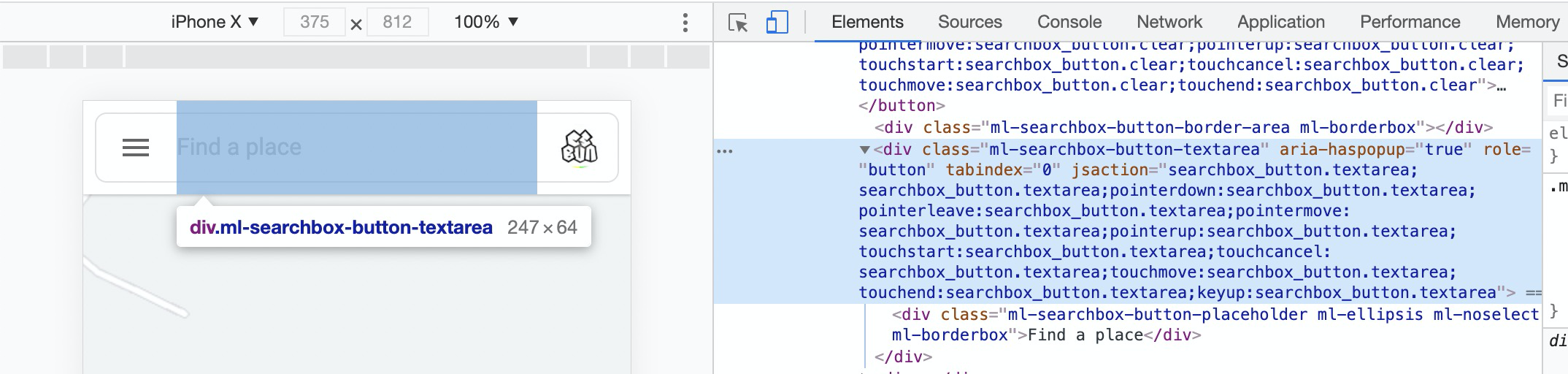1568x374 pixels.
Task: Select the ml-searchbox-button-border-area div line
Action: 1184,128
